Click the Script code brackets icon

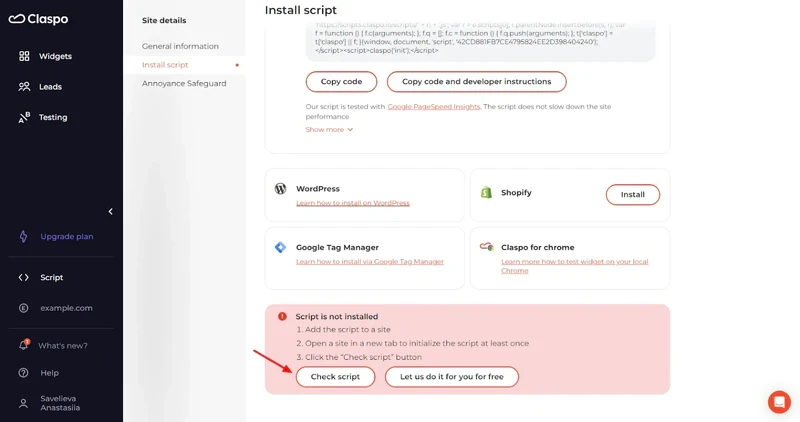pyautogui.click(x=23, y=278)
